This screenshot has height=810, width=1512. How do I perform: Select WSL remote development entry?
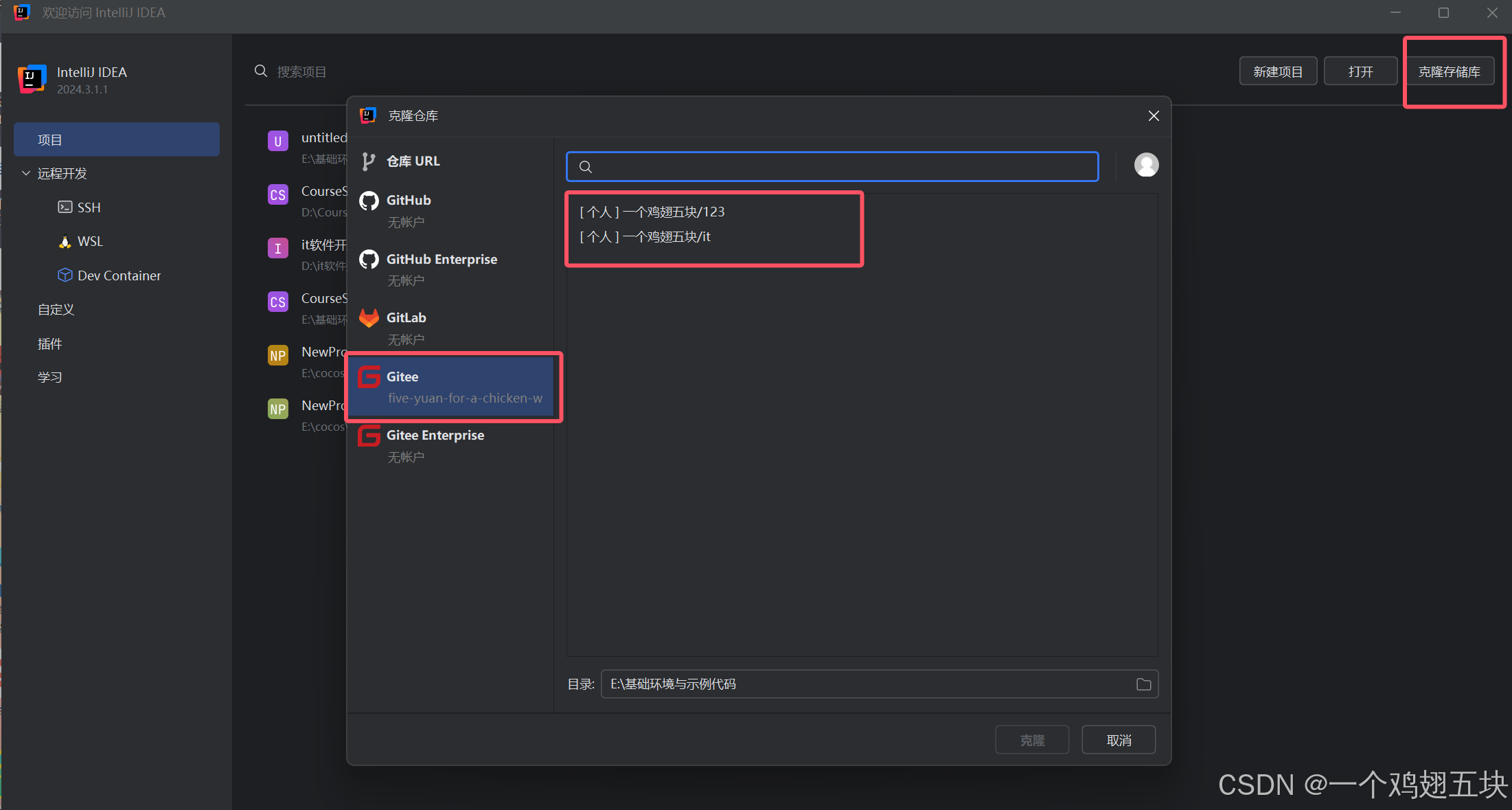89,242
